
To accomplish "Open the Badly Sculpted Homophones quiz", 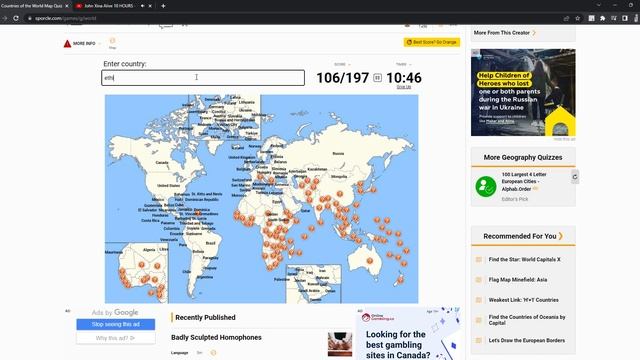I will coord(216,337).
